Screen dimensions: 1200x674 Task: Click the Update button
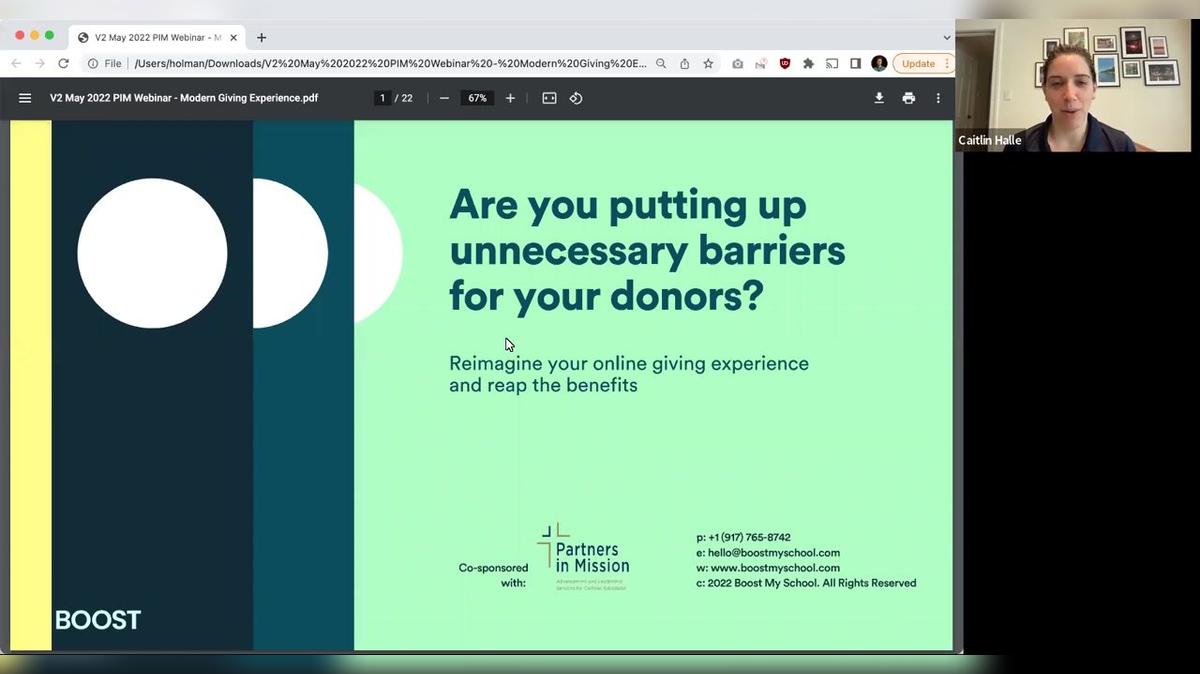click(x=918, y=63)
